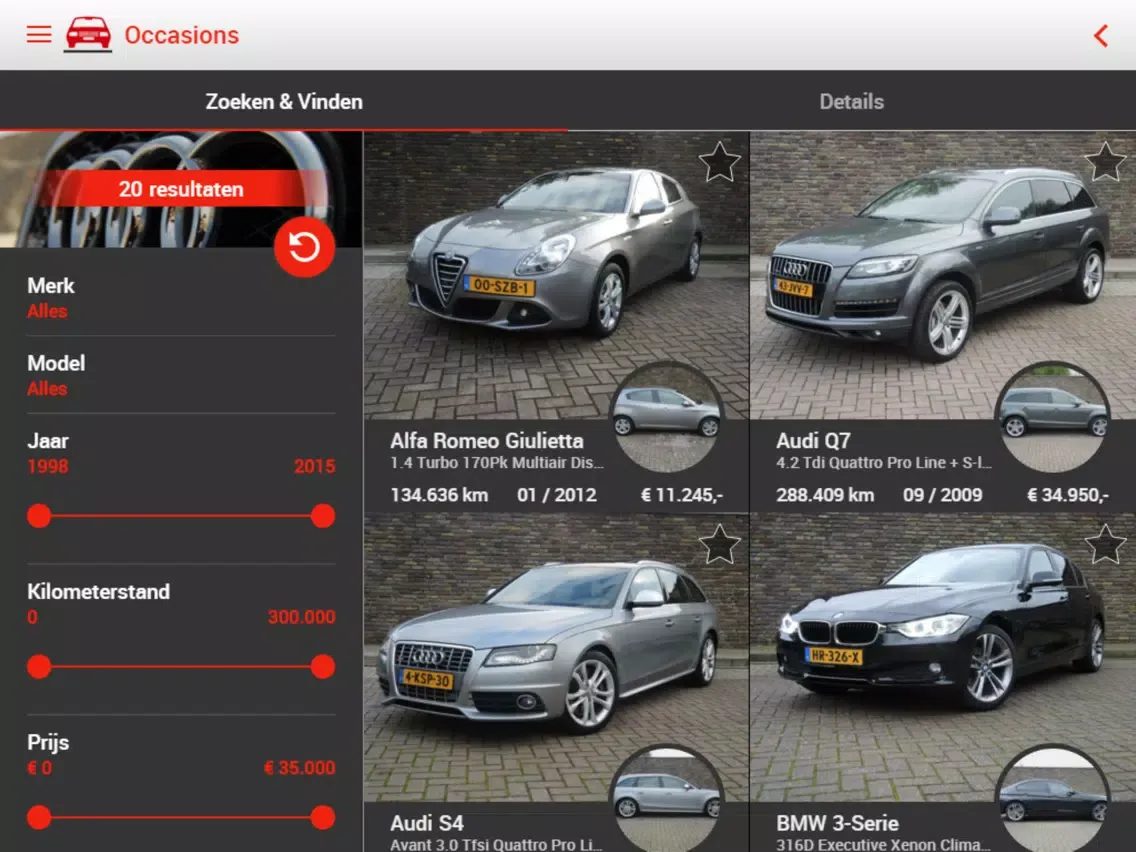Favorite the Alfa Romeo Giulietta with star
This screenshot has height=852, width=1136.
(x=719, y=162)
